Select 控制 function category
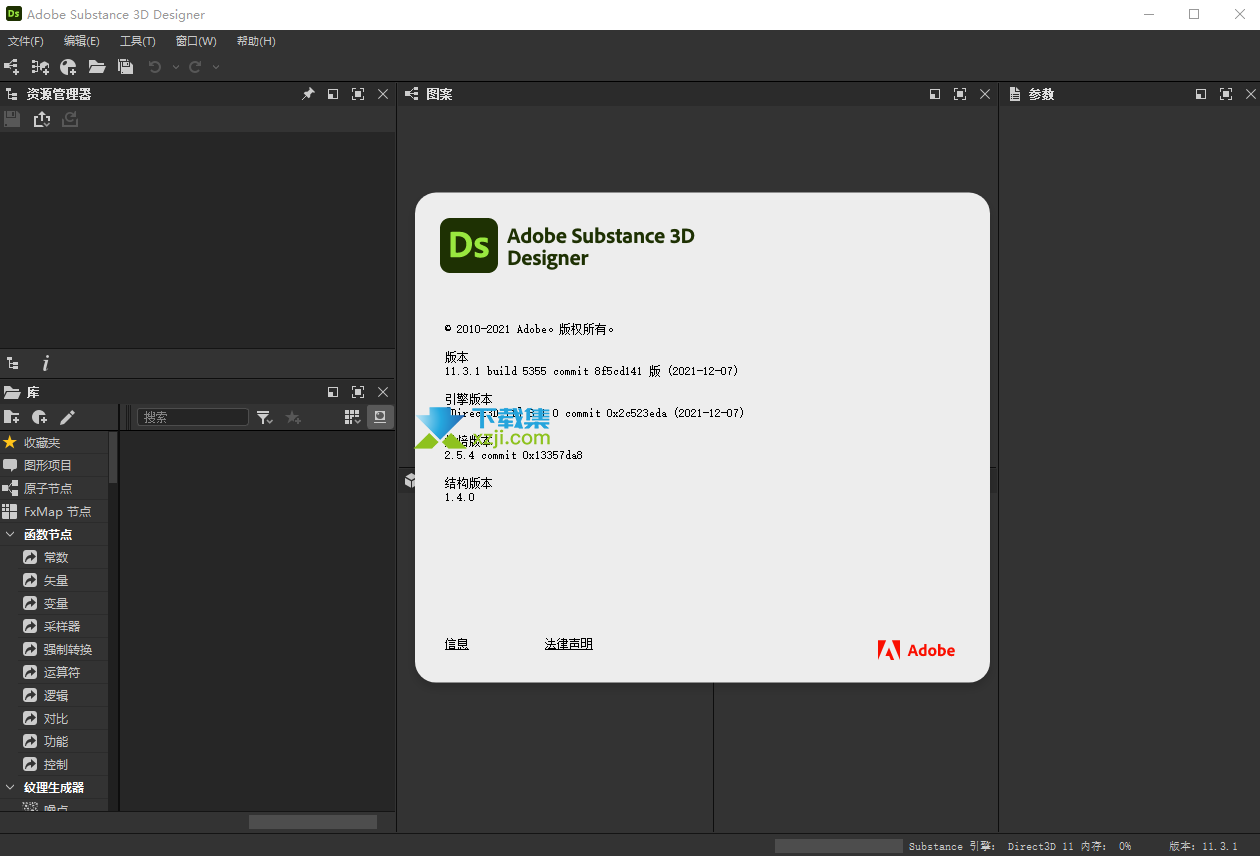The image size is (1260, 856). pos(54,764)
